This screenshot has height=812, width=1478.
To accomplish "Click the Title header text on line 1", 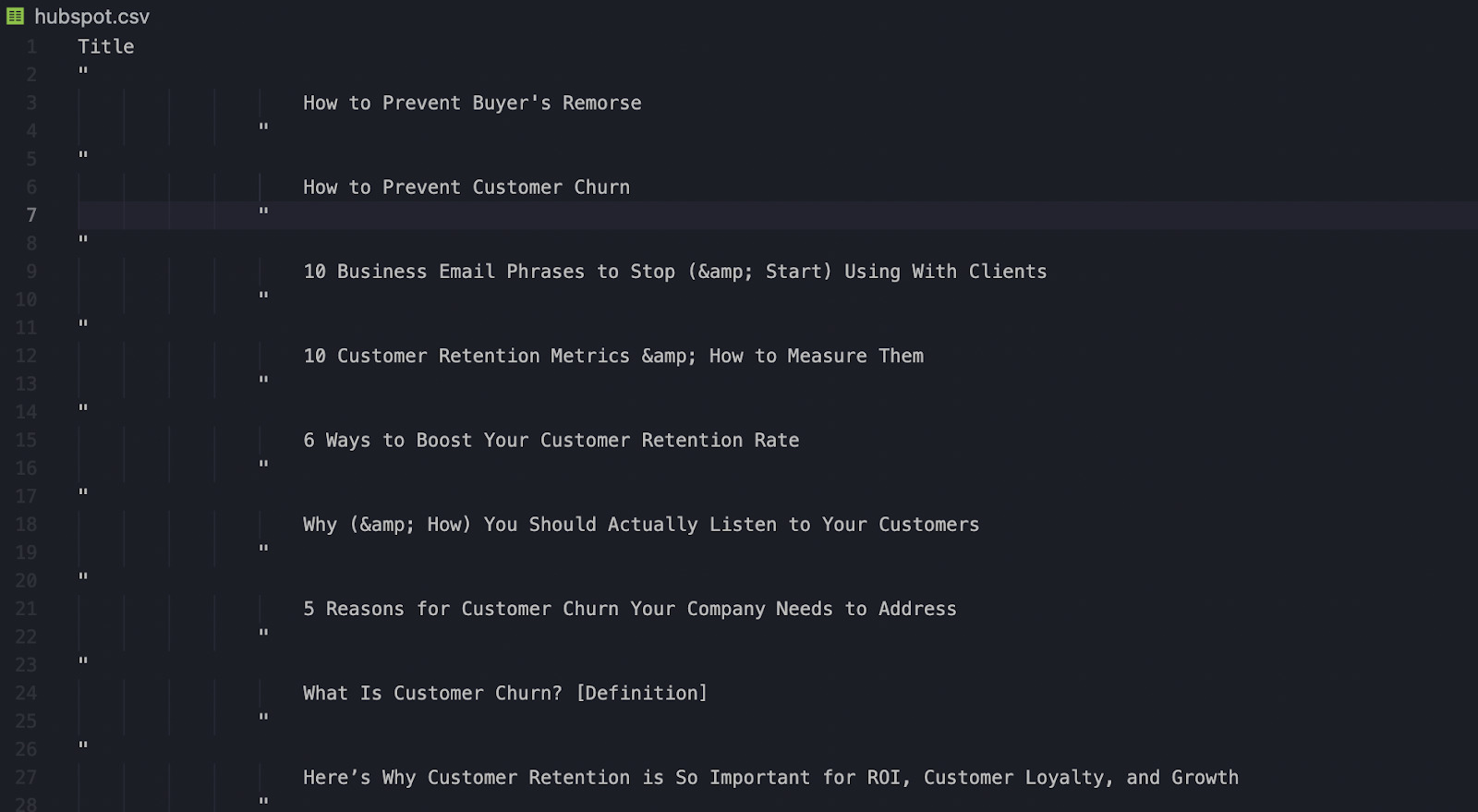I will pos(105,46).
